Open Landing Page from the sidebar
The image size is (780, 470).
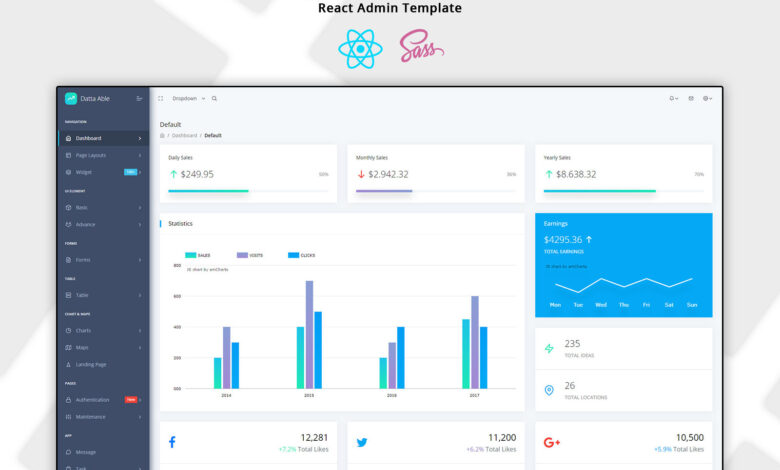click(90, 364)
